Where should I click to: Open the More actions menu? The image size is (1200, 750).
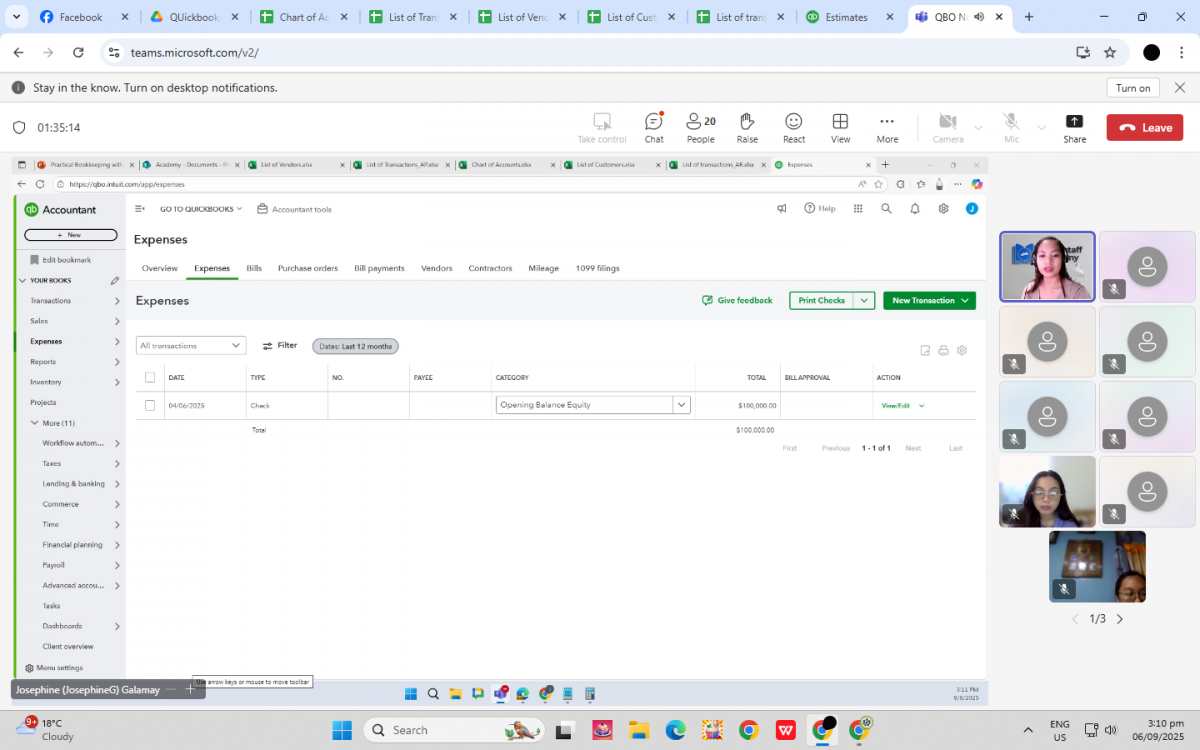(887, 127)
